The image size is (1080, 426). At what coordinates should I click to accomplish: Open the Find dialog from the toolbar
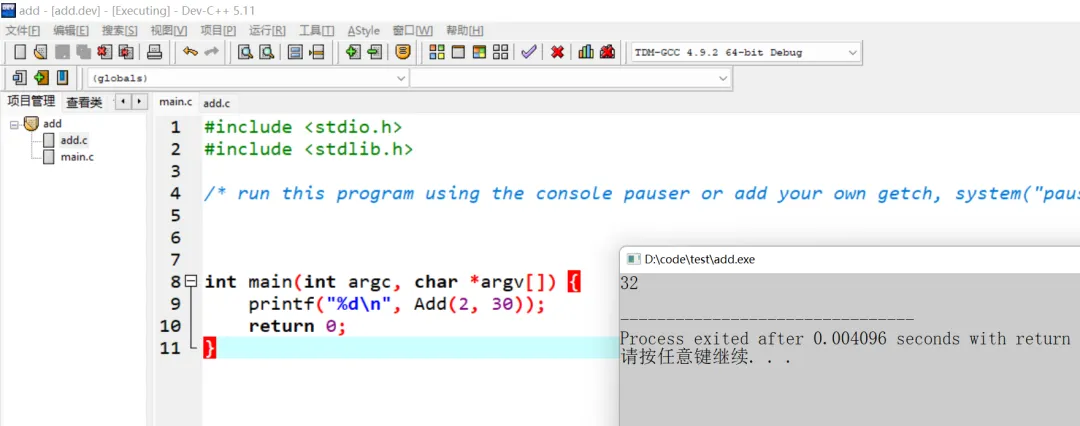click(x=245, y=52)
